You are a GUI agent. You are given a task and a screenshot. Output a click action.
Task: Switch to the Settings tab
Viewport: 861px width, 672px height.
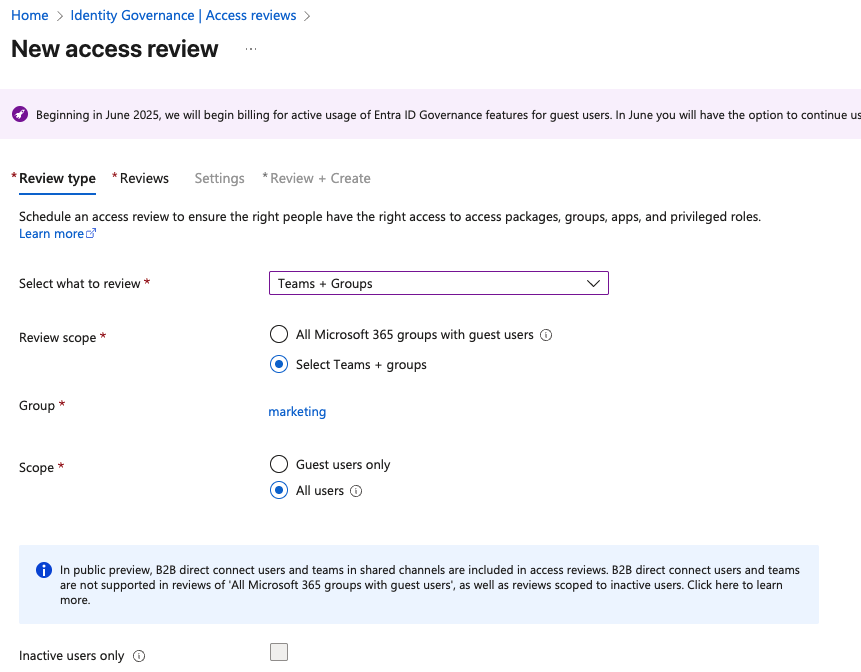point(220,178)
